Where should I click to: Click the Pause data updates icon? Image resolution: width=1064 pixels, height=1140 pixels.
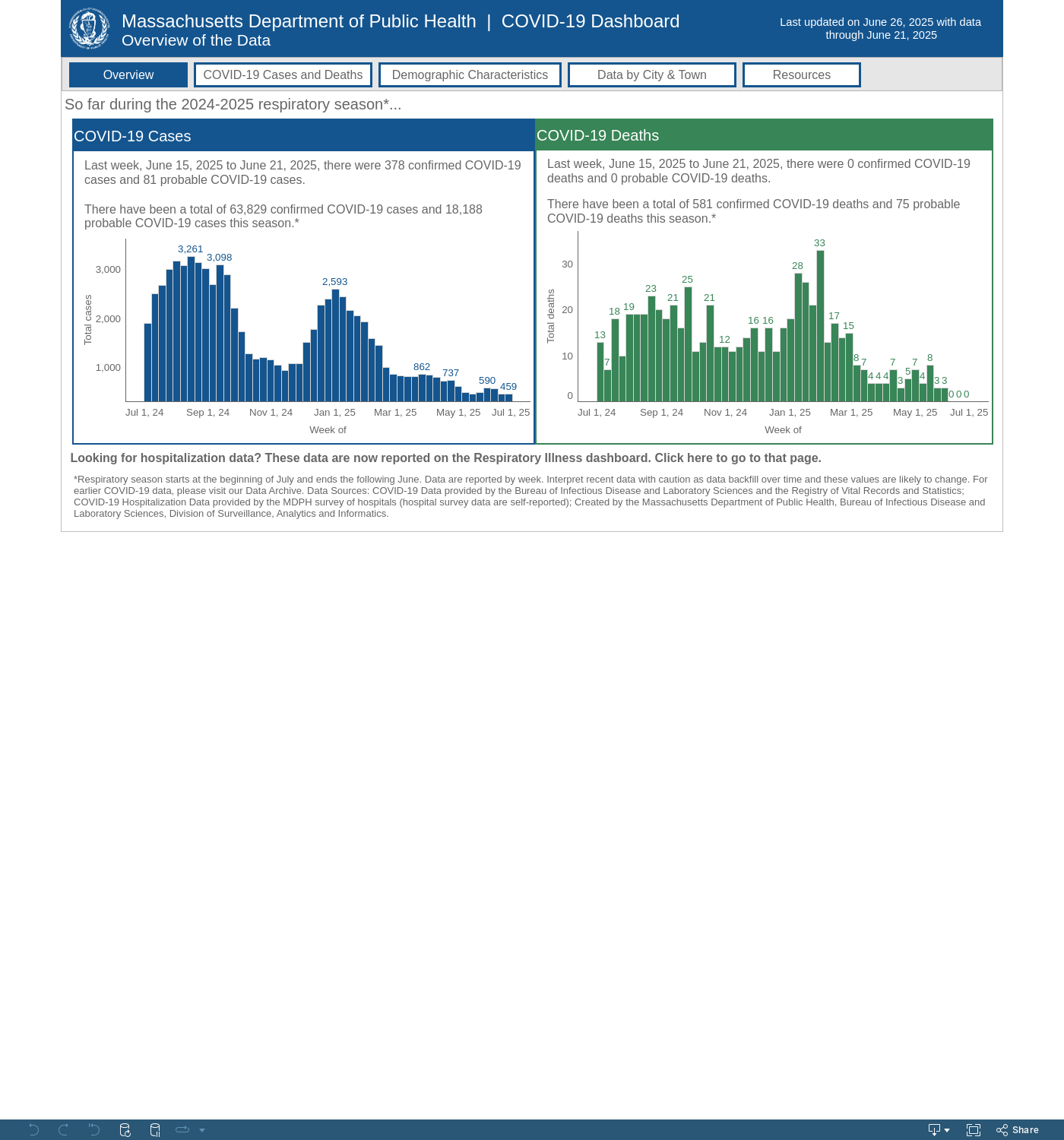click(155, 1130)
